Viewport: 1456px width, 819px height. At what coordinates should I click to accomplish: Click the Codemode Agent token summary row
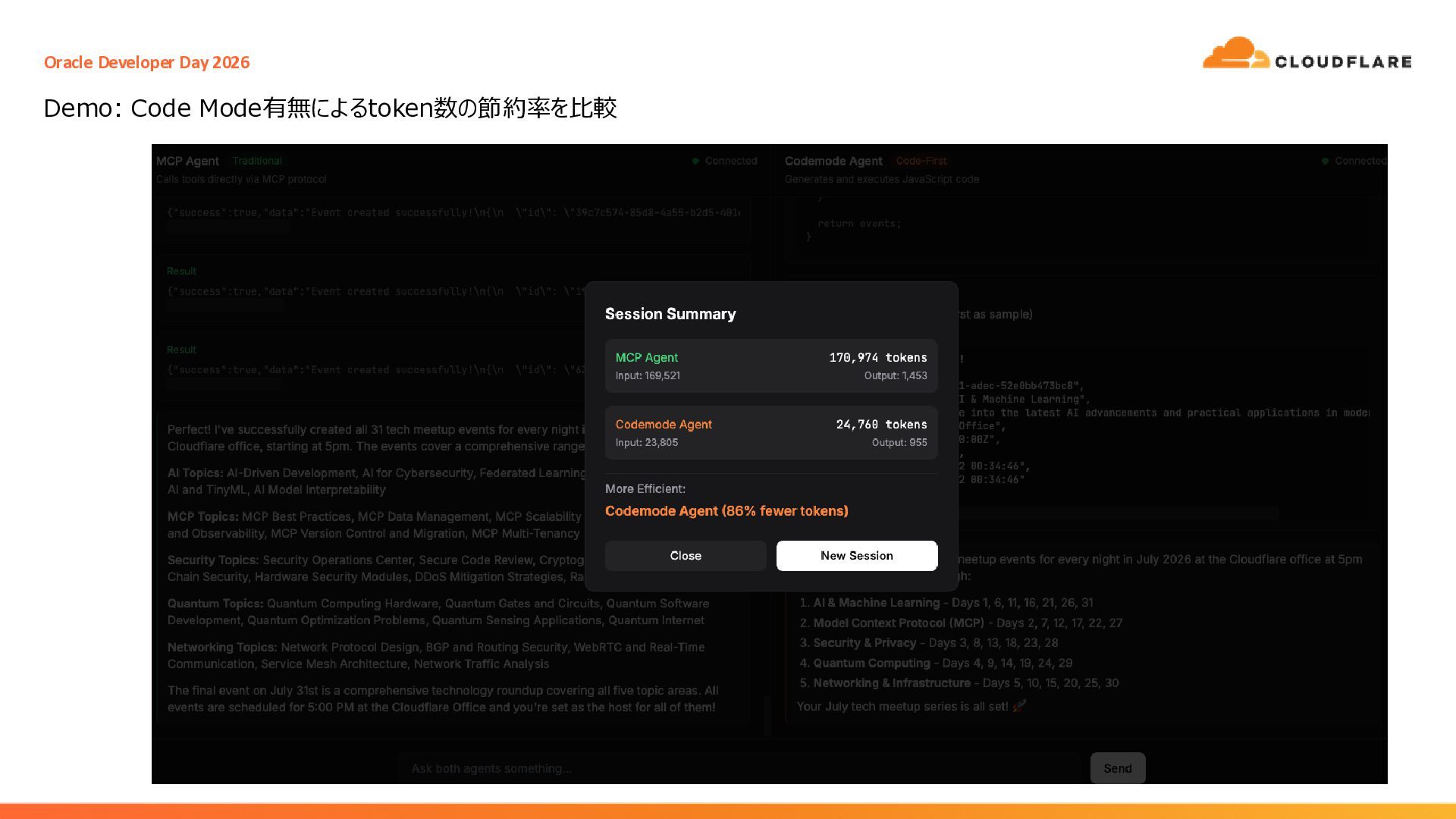771,432
